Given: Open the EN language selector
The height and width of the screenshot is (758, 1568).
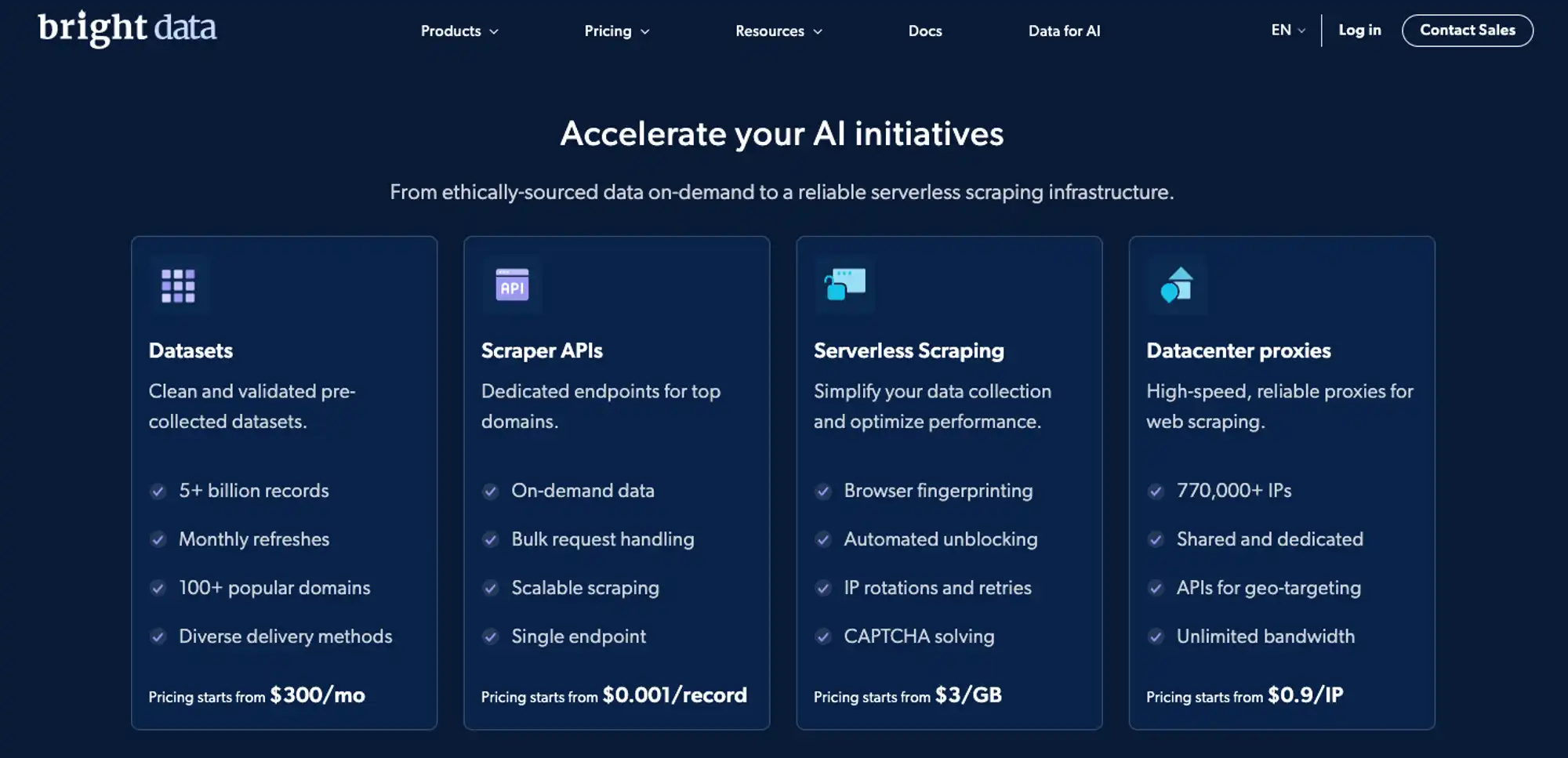Looking at the screenshot, I should point(1288,31).
